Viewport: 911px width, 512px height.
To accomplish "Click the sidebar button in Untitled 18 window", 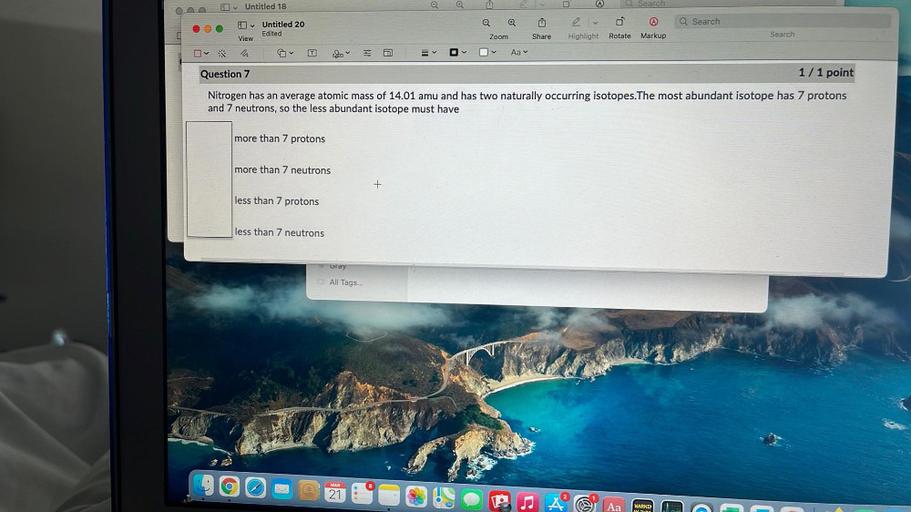I will 225,7.
